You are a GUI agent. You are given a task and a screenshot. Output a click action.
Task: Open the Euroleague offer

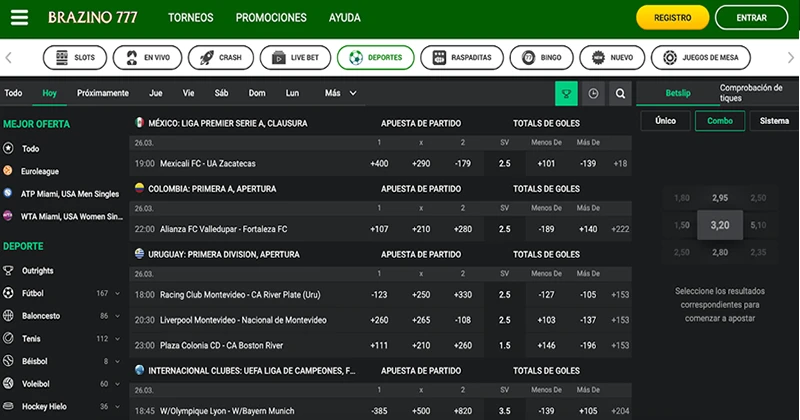click(x=40, y=171)
